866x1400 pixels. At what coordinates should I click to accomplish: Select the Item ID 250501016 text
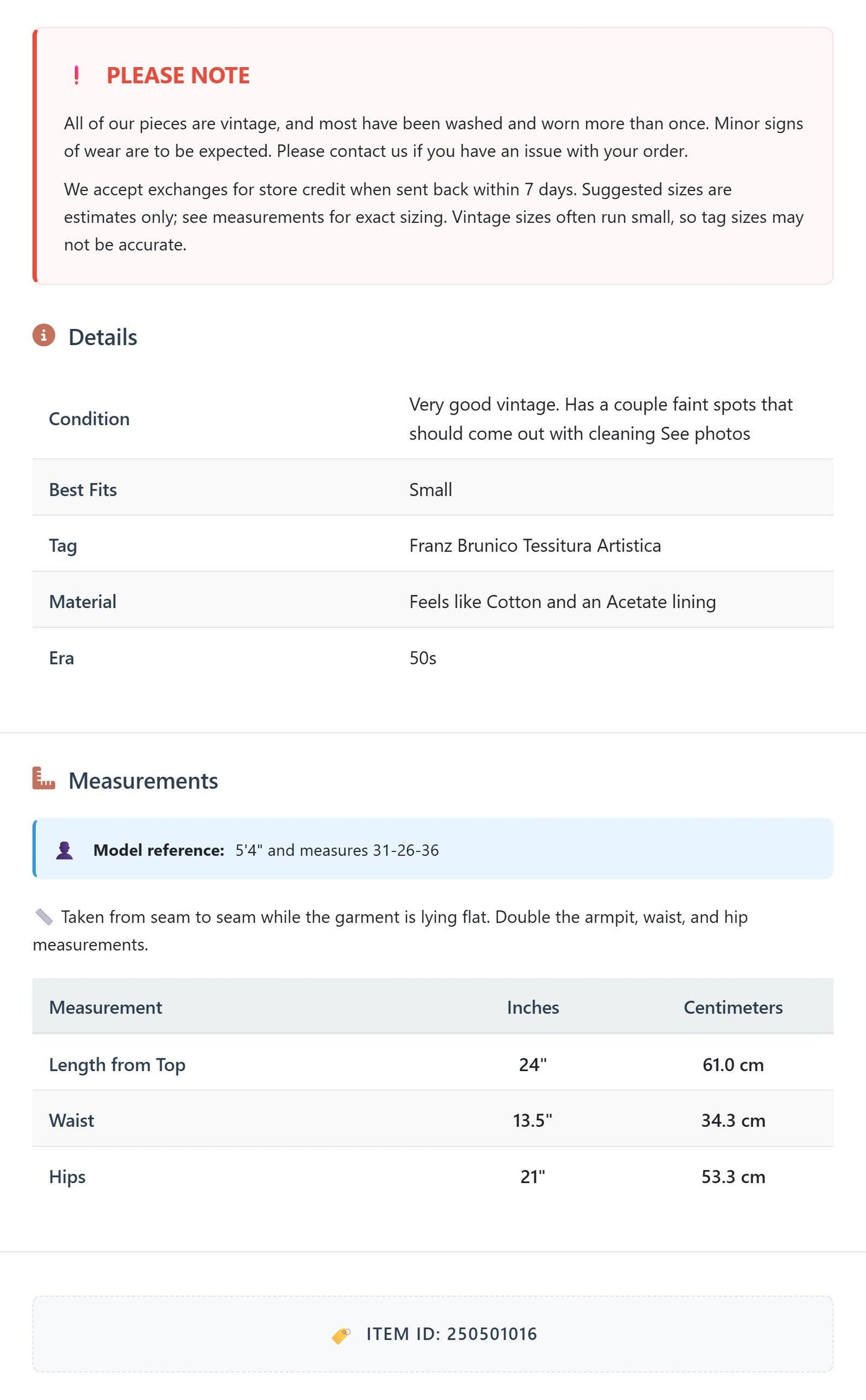(452, 1334)
